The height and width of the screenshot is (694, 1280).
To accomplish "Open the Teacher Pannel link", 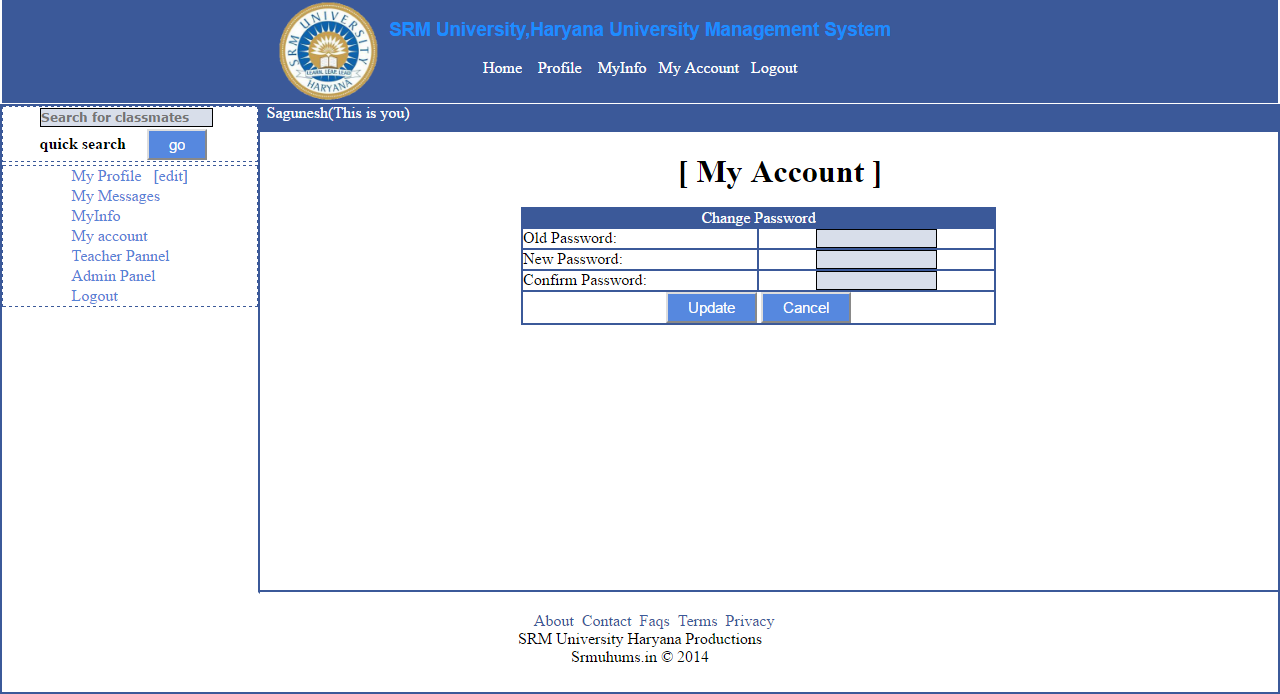I will click(x=120, y=256).
